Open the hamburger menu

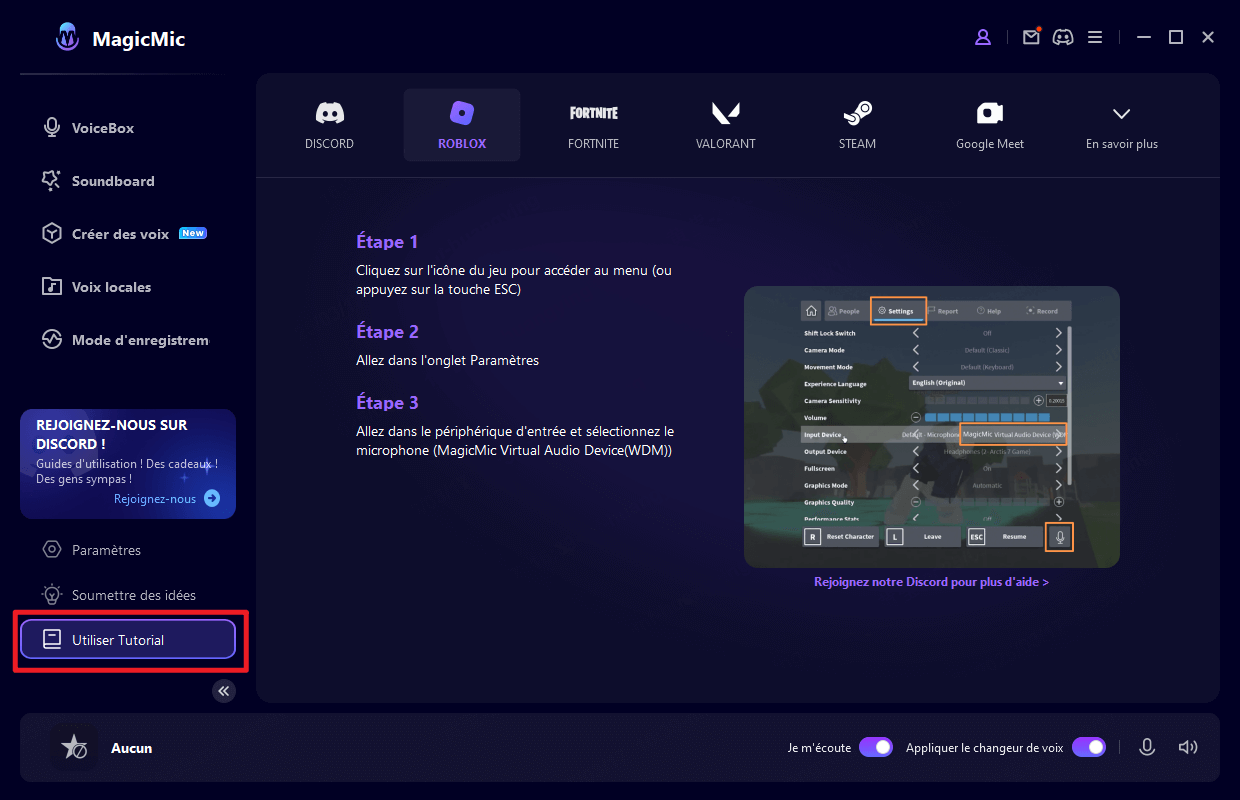(x=1095, y=37)
